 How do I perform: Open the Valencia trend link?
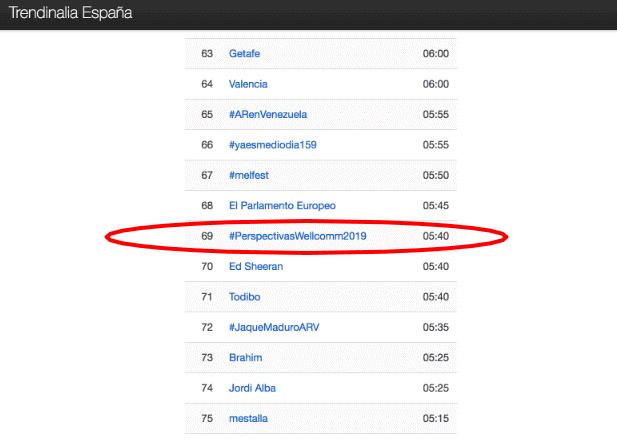tap(248, 84)
